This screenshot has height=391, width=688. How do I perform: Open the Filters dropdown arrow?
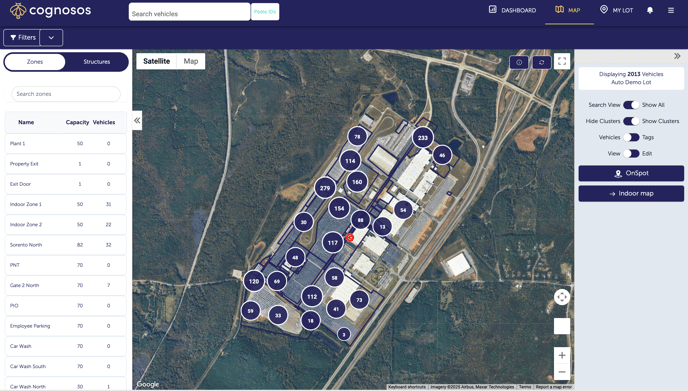click(x=51, y=38)
